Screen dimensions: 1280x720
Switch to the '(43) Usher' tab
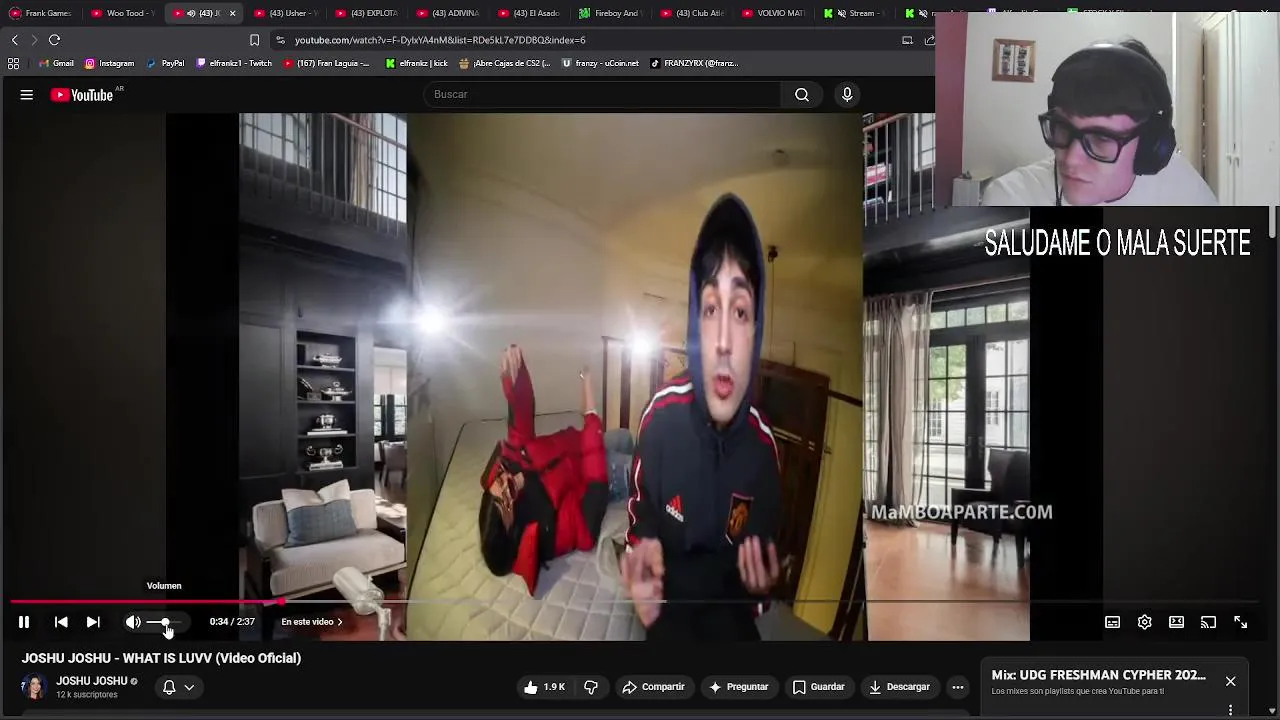[x=287, y=13]
